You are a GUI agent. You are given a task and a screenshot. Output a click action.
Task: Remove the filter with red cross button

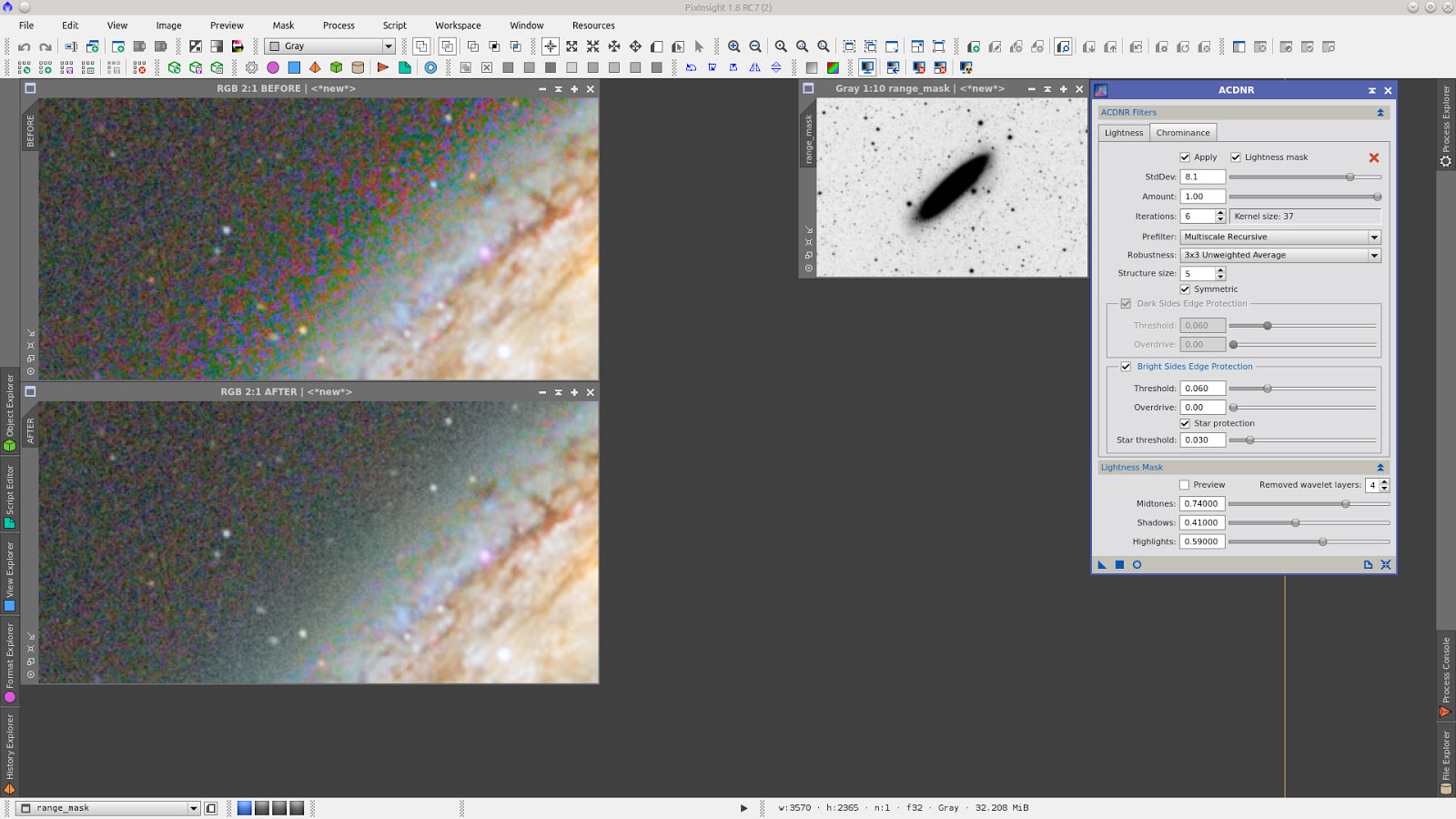point(1374,157)
